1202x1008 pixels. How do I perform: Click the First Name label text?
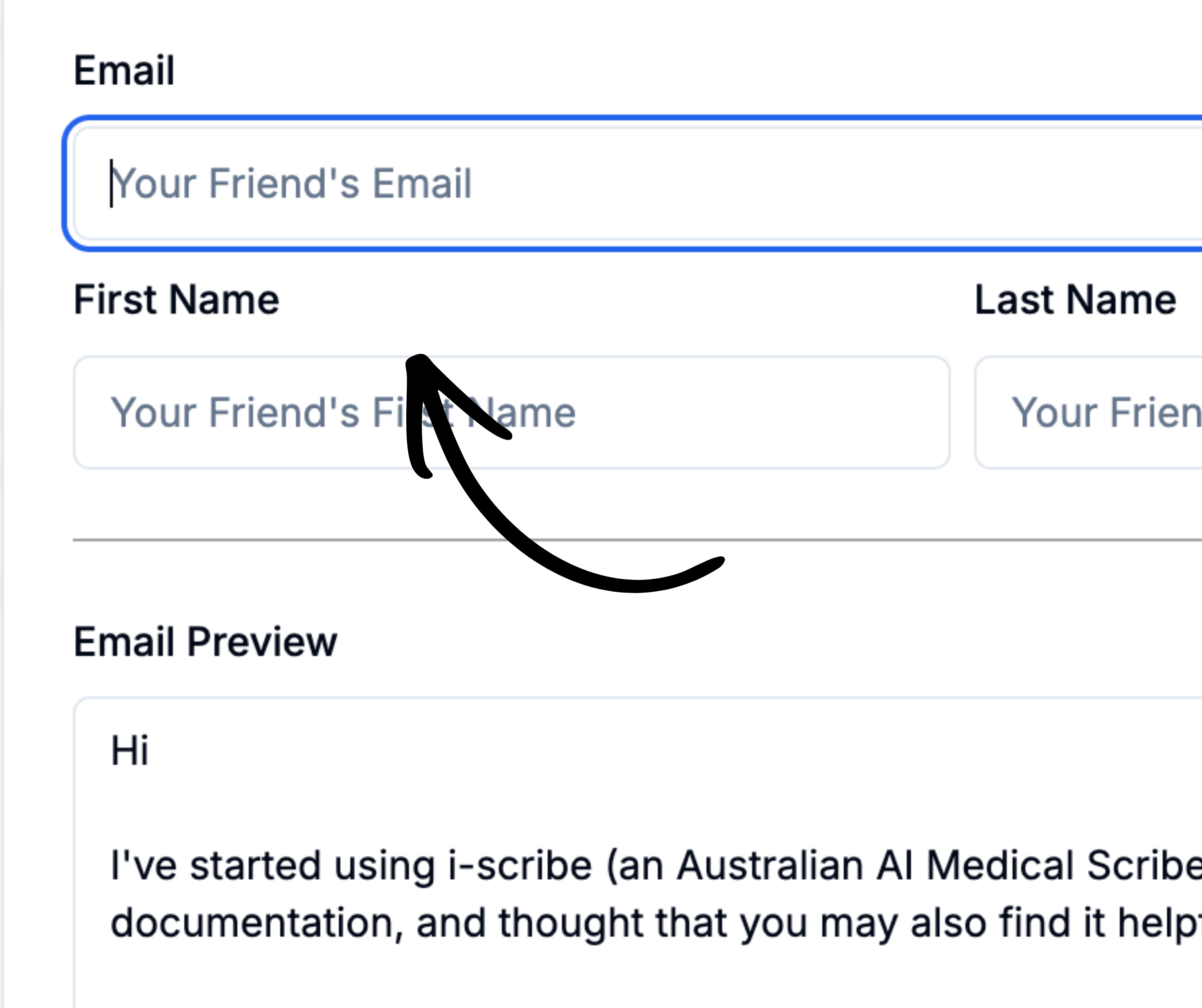click(176, 300)
